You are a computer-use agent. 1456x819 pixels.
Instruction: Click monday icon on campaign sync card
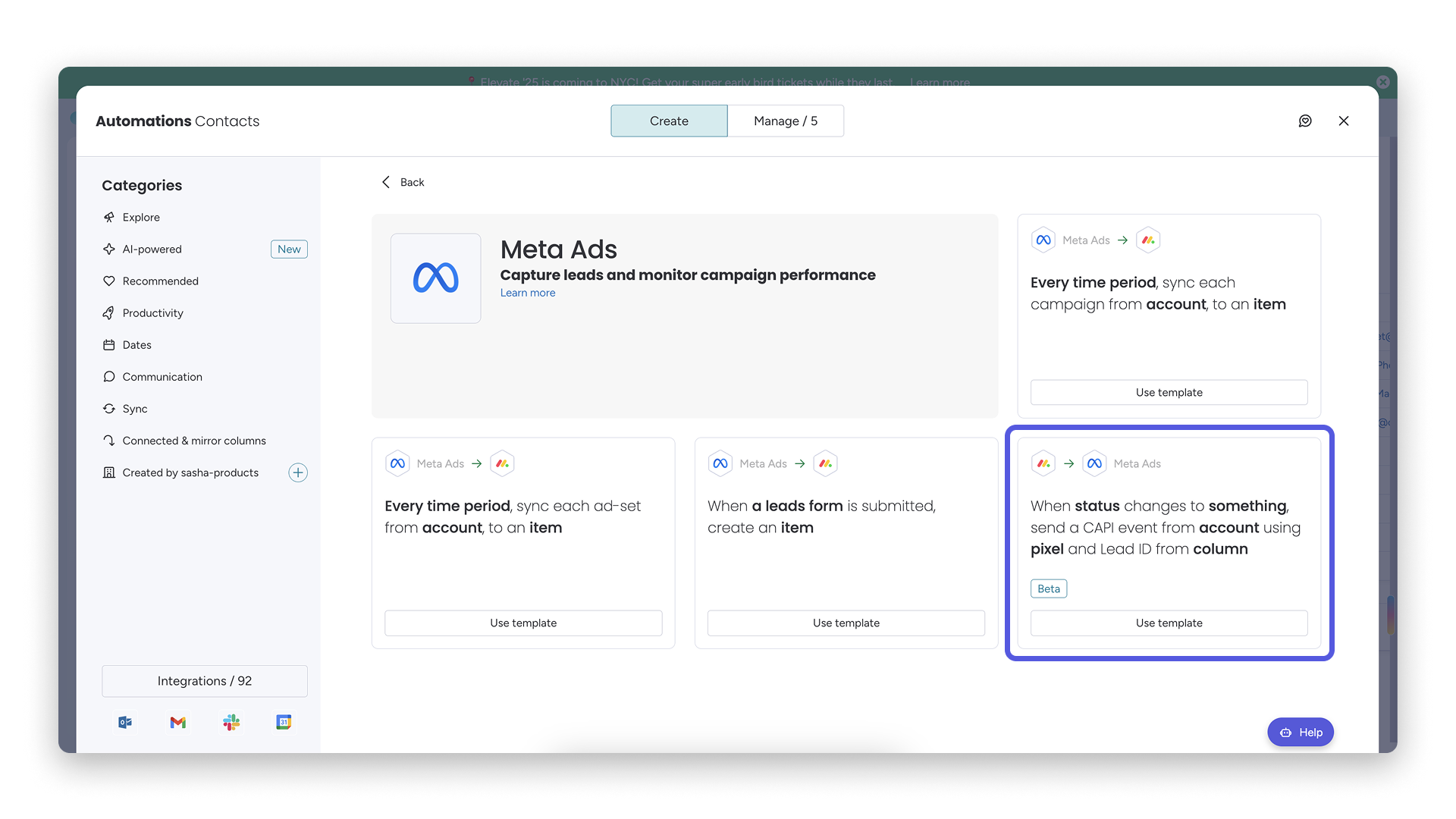pos(1148,240)
